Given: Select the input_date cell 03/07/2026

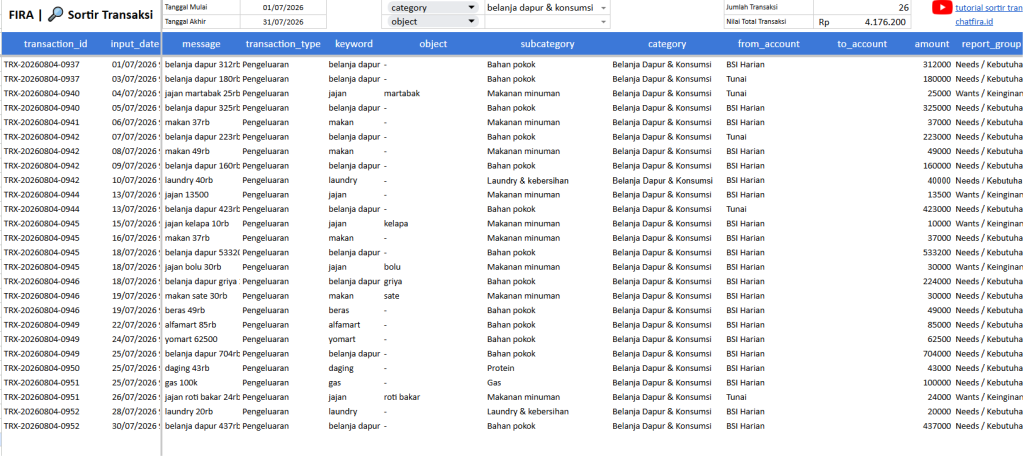Looking at the screenshot, I should pyautogui.click(x=135, y=79).
